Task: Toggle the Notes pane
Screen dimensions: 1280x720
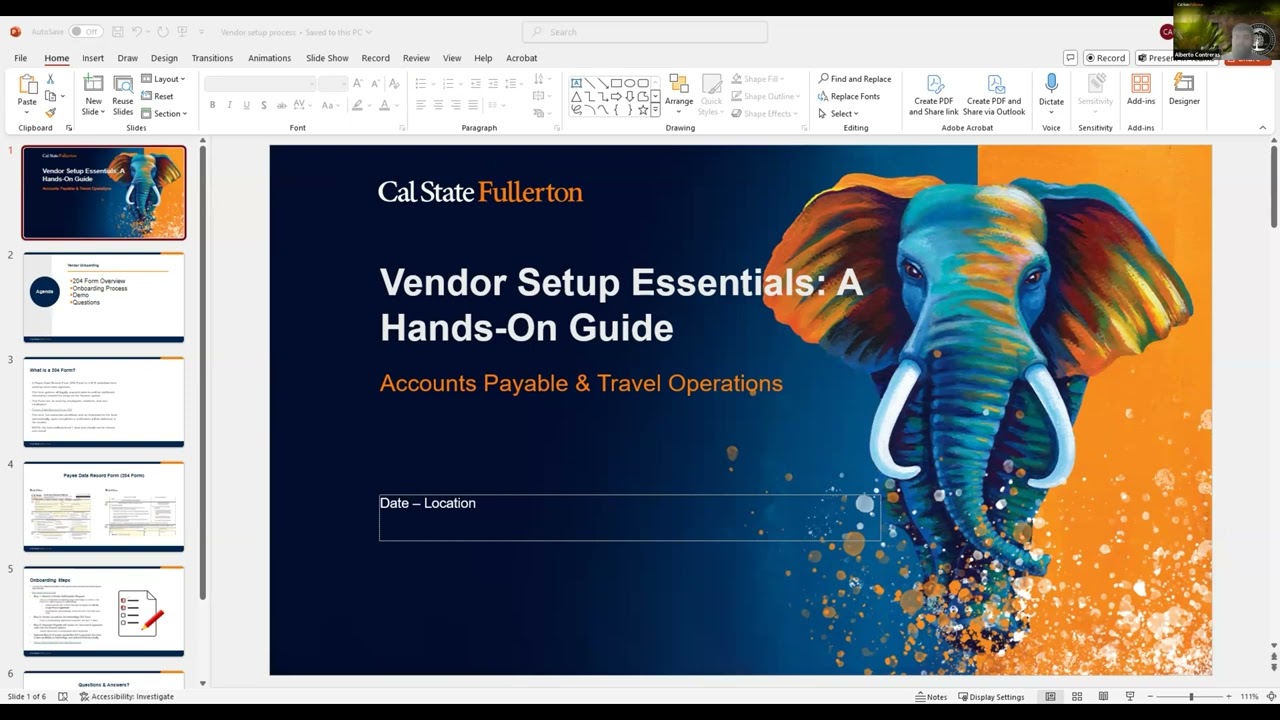Action: pos(931,697)
